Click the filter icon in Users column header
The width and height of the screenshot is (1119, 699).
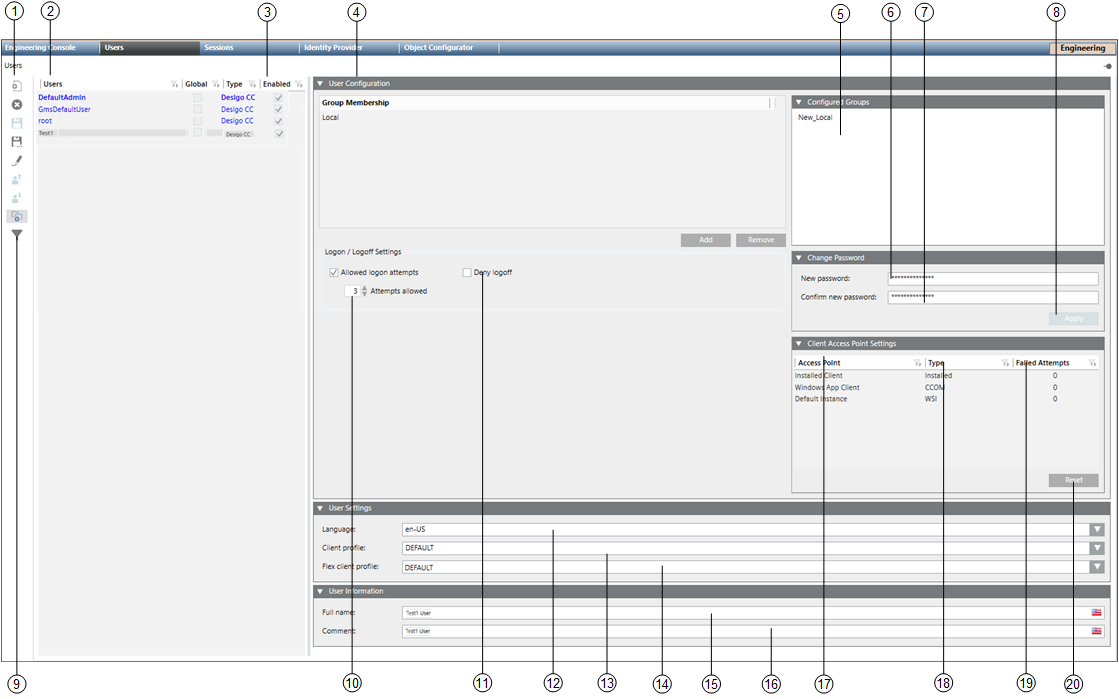(x=174, y=85)
